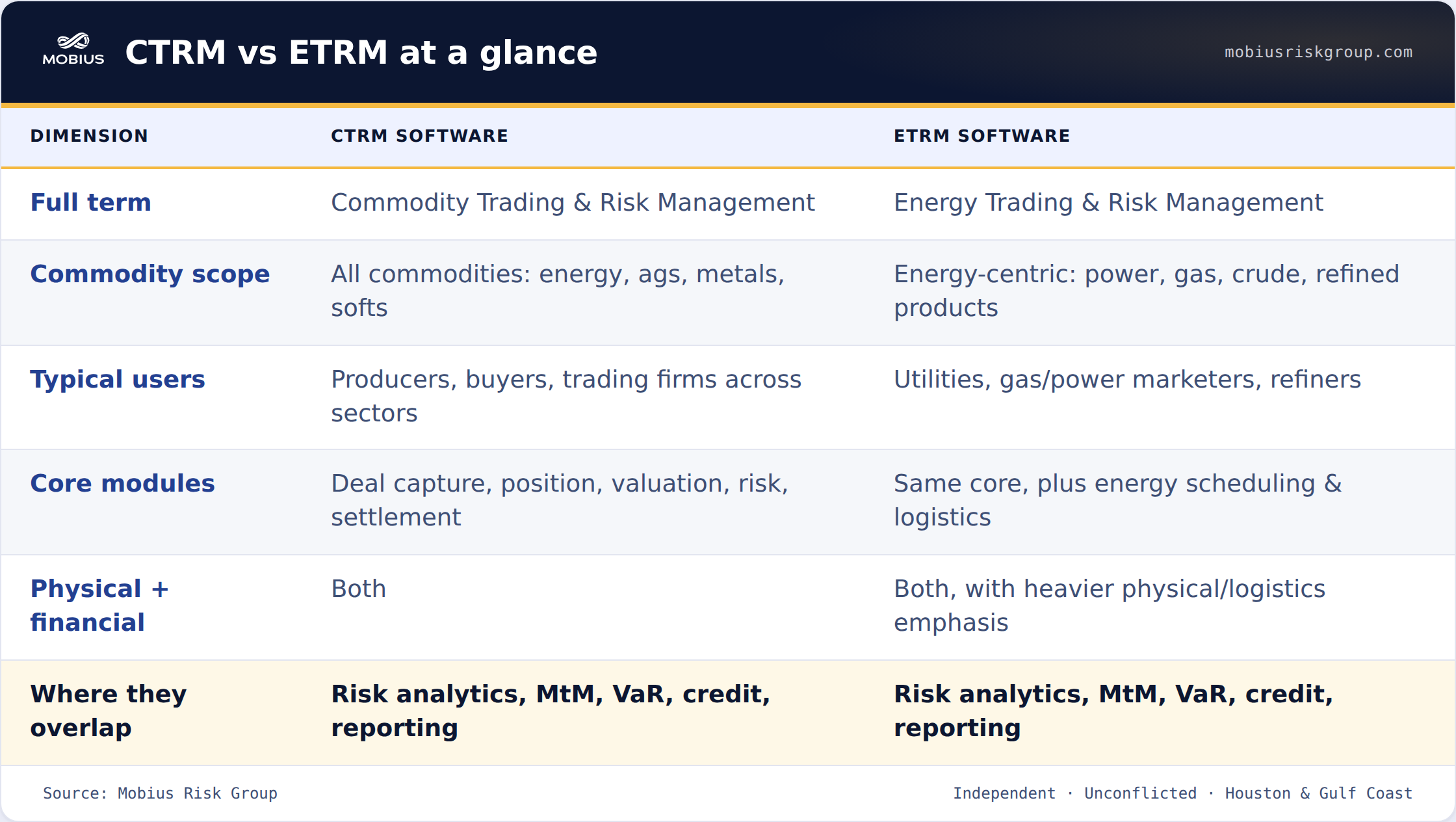Click 'Source: Mobius Risk Group' footer text

point(160,793)
